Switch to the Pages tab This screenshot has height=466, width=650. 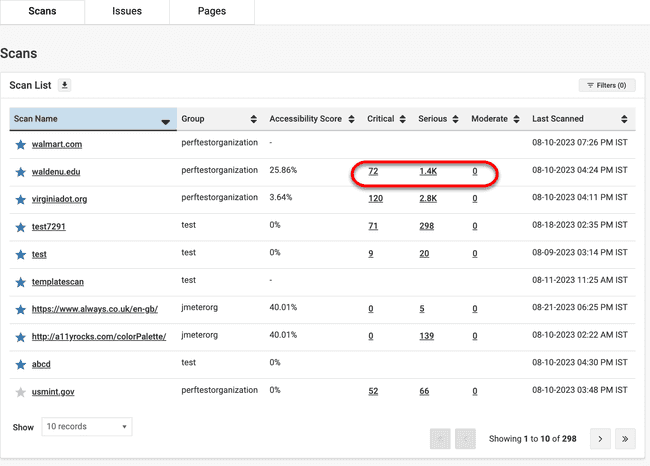click(211, 12)
